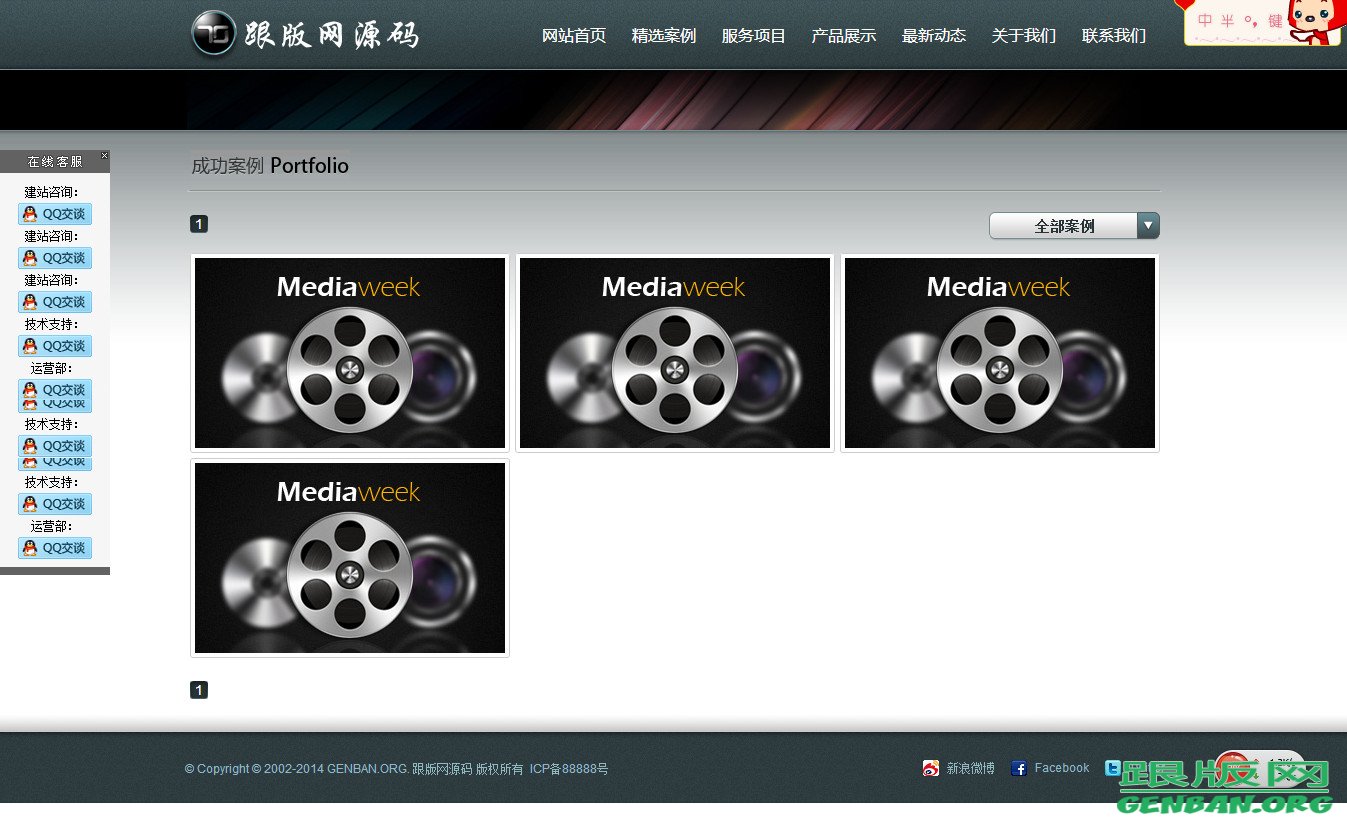Open the second-row Mediaweek portfolio thumbnail

click(x=350, y=558)
